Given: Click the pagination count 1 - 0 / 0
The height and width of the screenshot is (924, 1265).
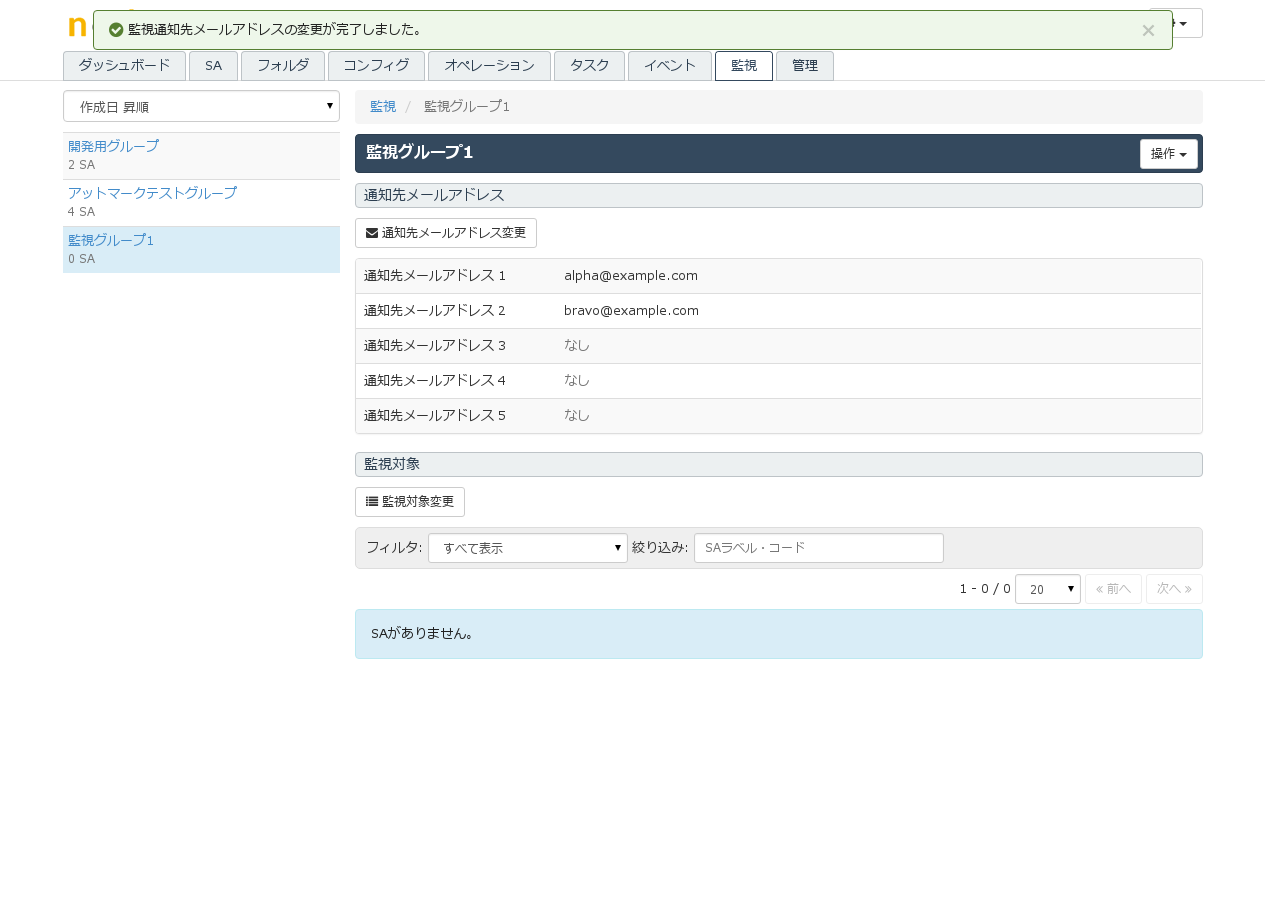Looking at the screenshot, I should click(x=985, y=589).
